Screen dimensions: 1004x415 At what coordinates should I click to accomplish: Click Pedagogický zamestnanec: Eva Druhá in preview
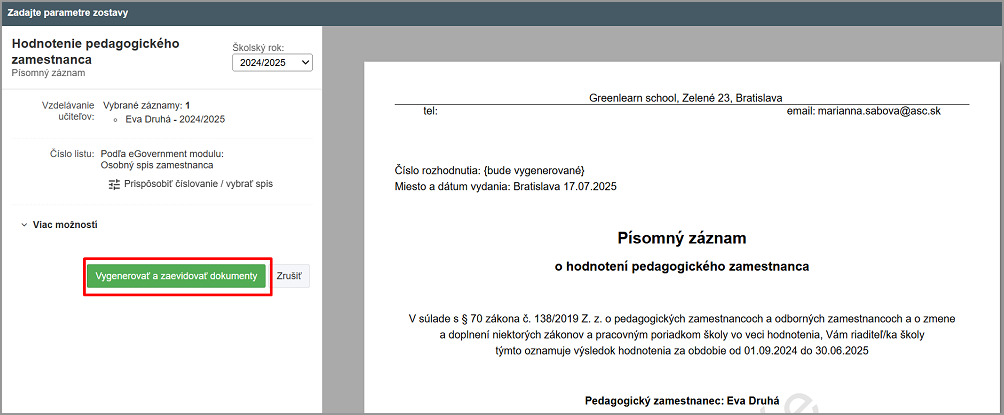(x=683, y=401)
